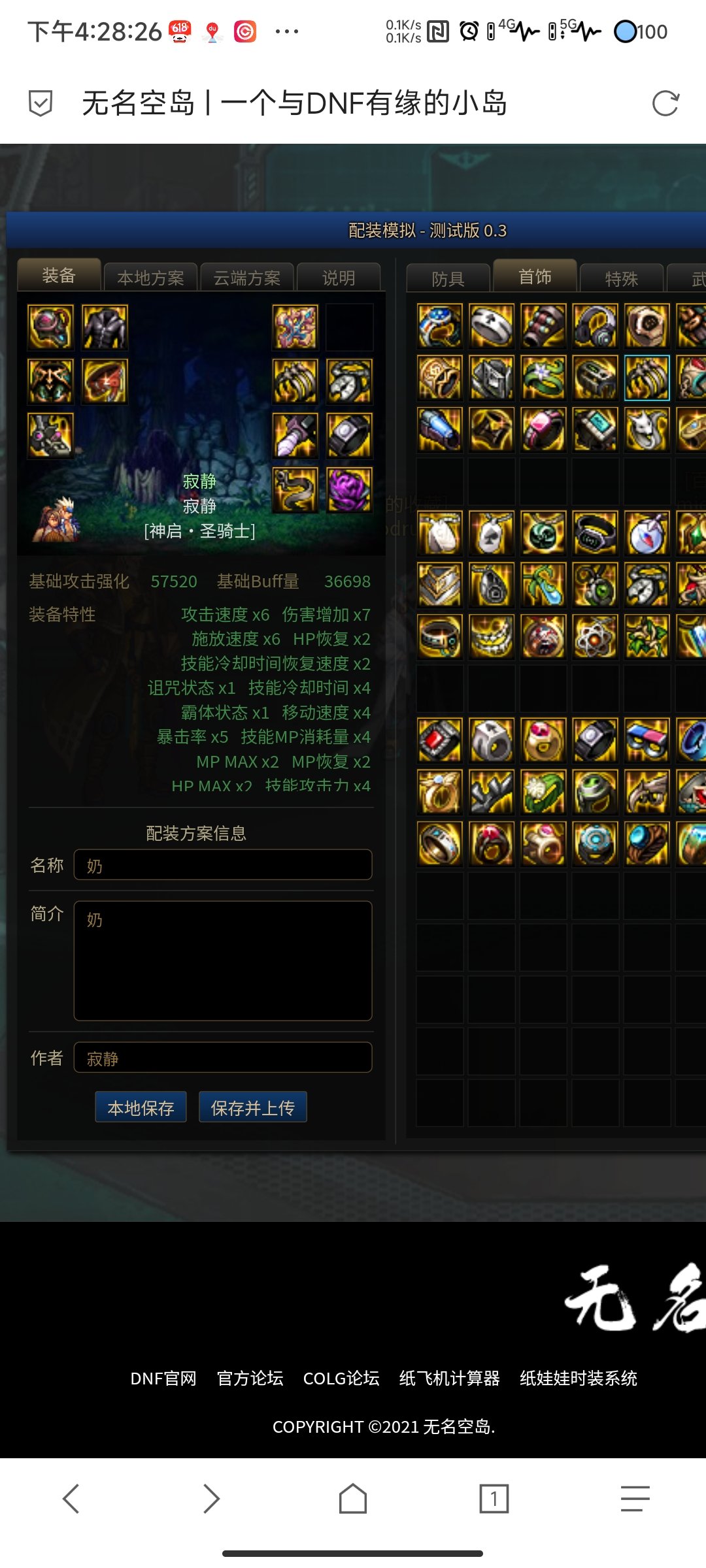
Task: Select the atom-symbol accessory icon
Action: (595, 636)
